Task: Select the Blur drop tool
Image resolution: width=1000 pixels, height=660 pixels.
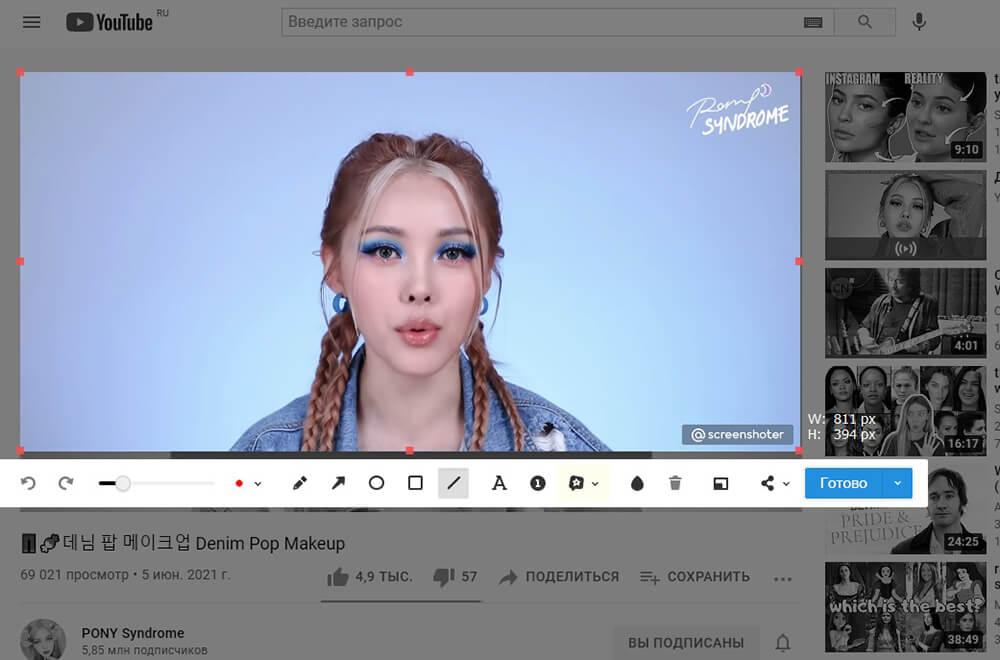Action: (636, 483)
